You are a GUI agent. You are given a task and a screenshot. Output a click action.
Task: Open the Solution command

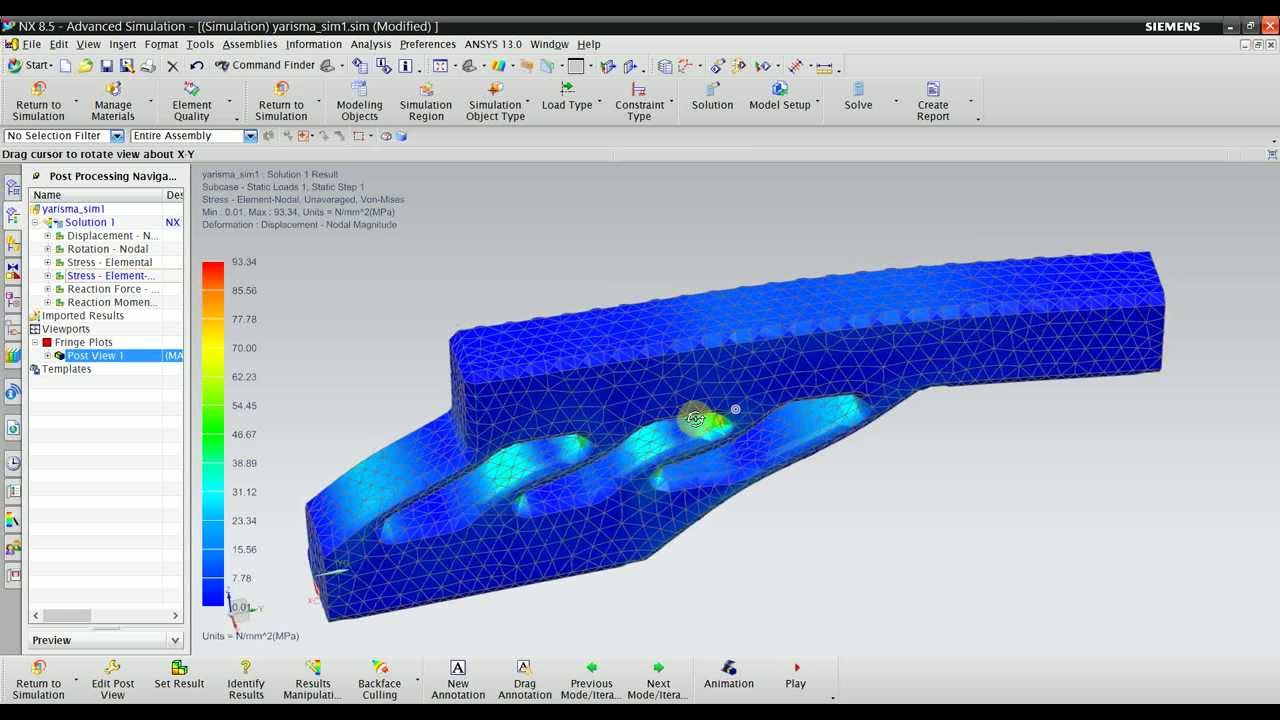pyautogui.click(x=712, y=97)
